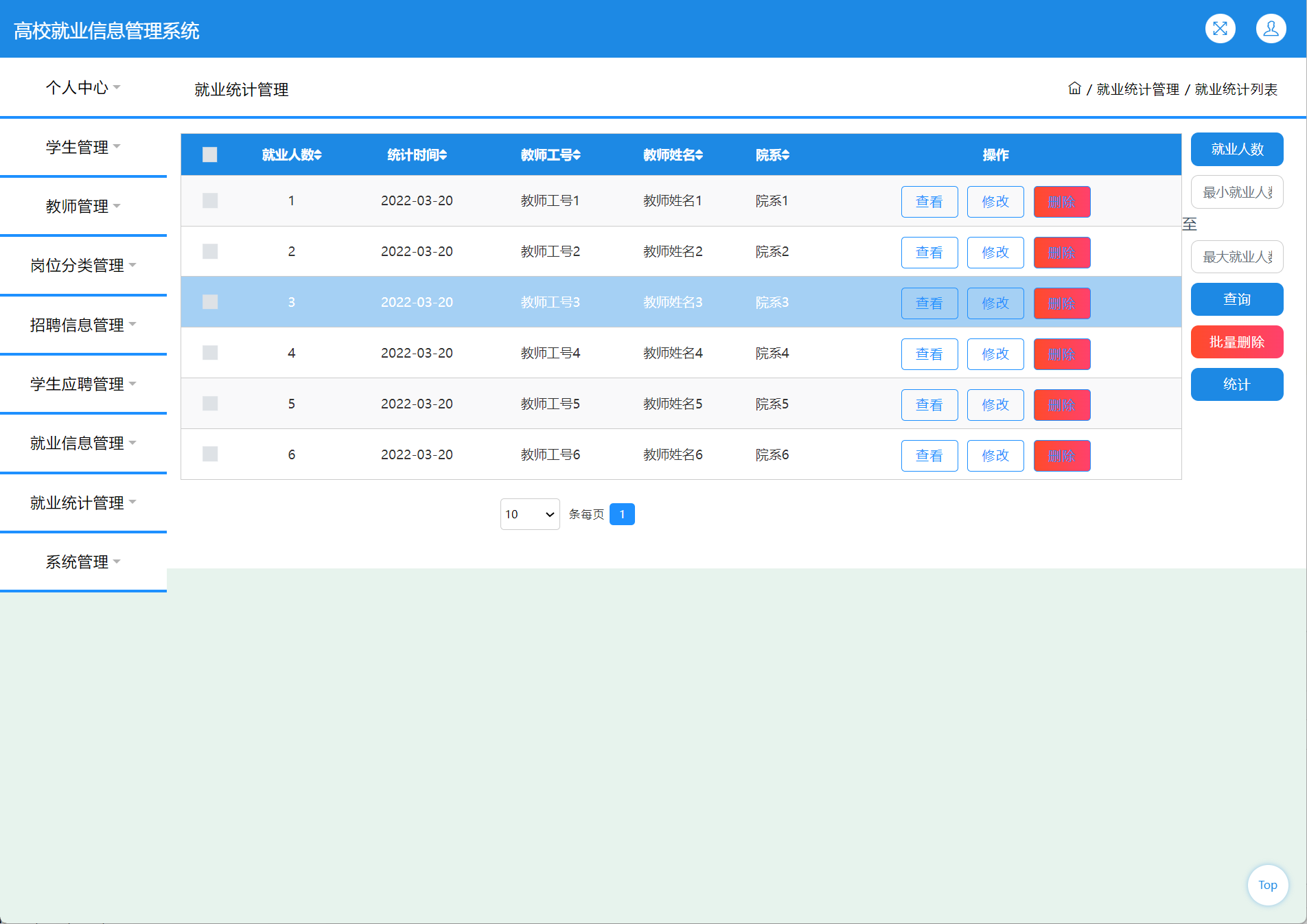Image resolution: width=1307 pixels, height=924 pixels.
Task: Check the row with 教师工号6
Action: pos(210,454)
